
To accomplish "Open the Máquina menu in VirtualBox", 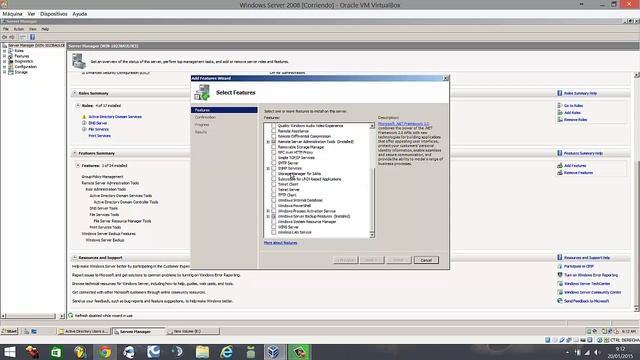I will 13,14.
